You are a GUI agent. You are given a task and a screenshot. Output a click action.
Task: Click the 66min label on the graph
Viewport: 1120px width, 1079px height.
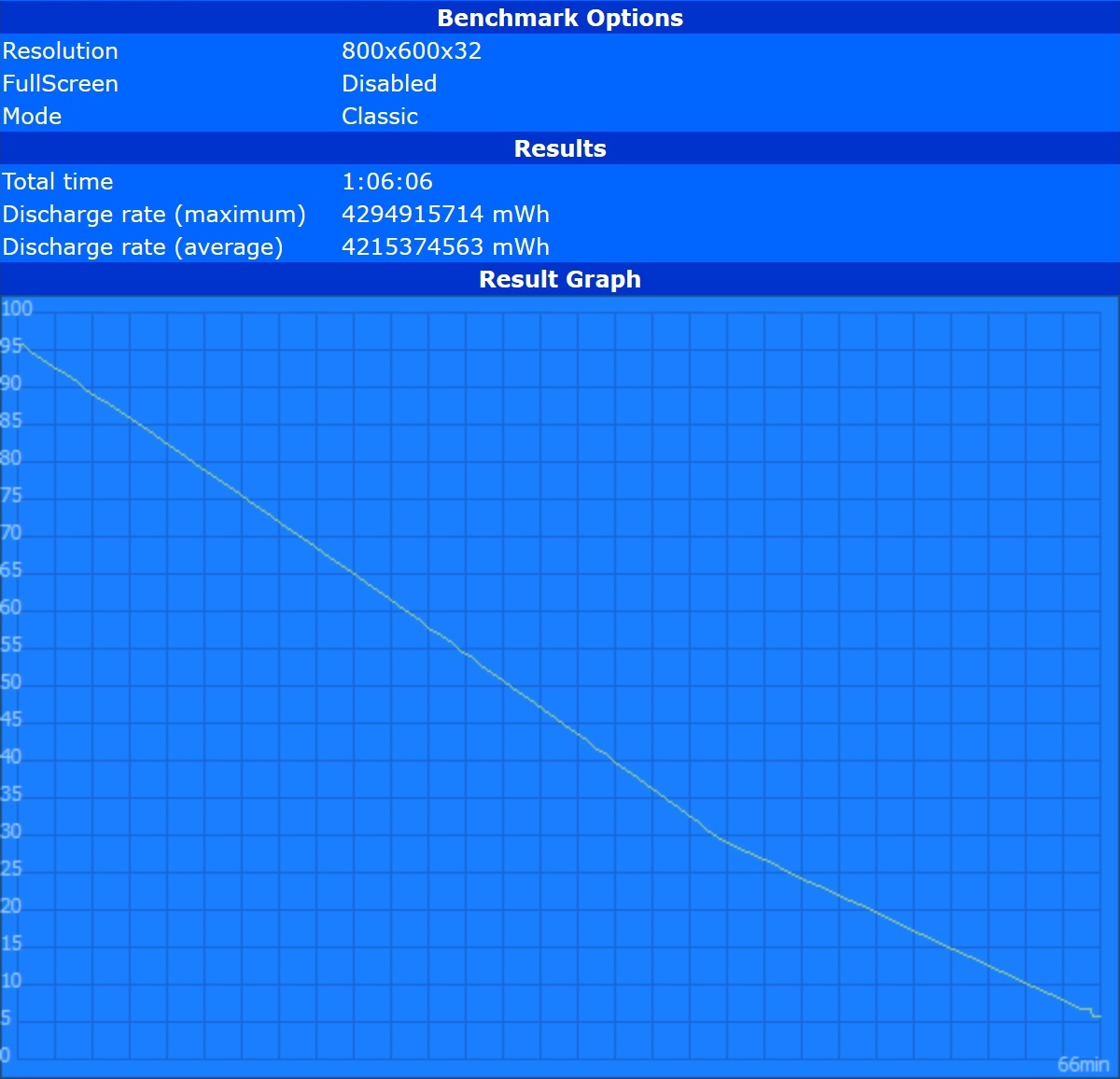click(x=1084, y=1064)
